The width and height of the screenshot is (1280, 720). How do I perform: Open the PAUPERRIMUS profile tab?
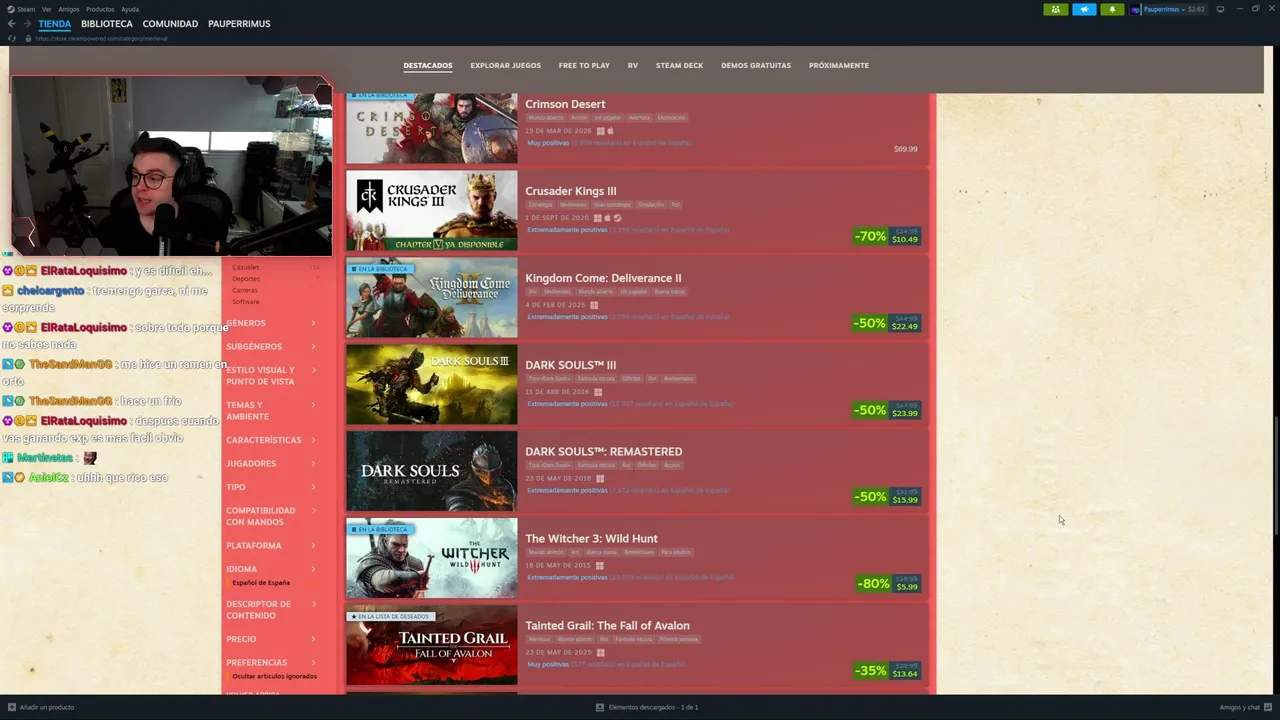coord(239,24)
